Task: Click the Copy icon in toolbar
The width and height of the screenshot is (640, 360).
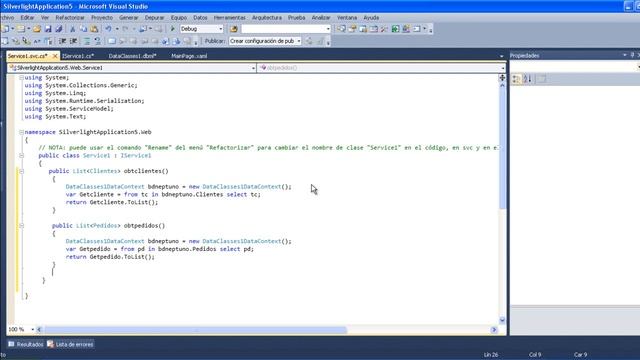Action: [x=84, y=29]
